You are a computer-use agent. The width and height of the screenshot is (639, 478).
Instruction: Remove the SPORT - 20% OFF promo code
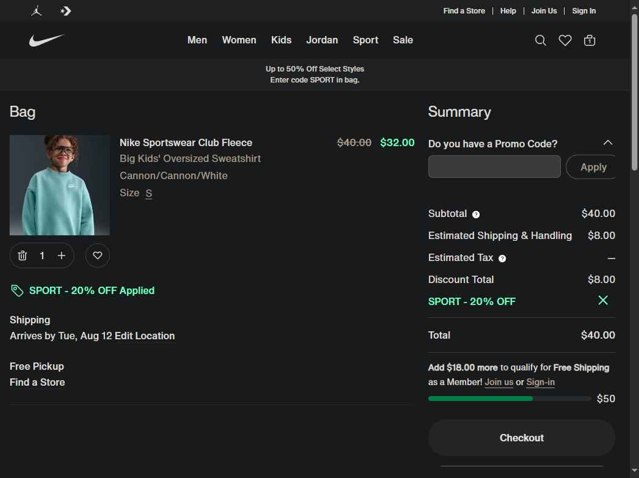(603, 300)
